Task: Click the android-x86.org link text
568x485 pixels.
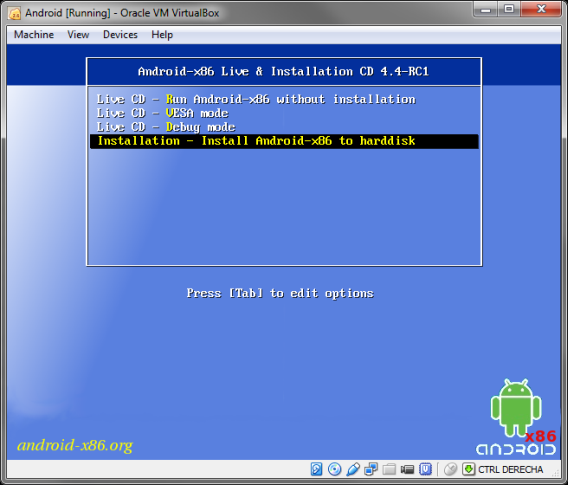Action: coord(75,445)
